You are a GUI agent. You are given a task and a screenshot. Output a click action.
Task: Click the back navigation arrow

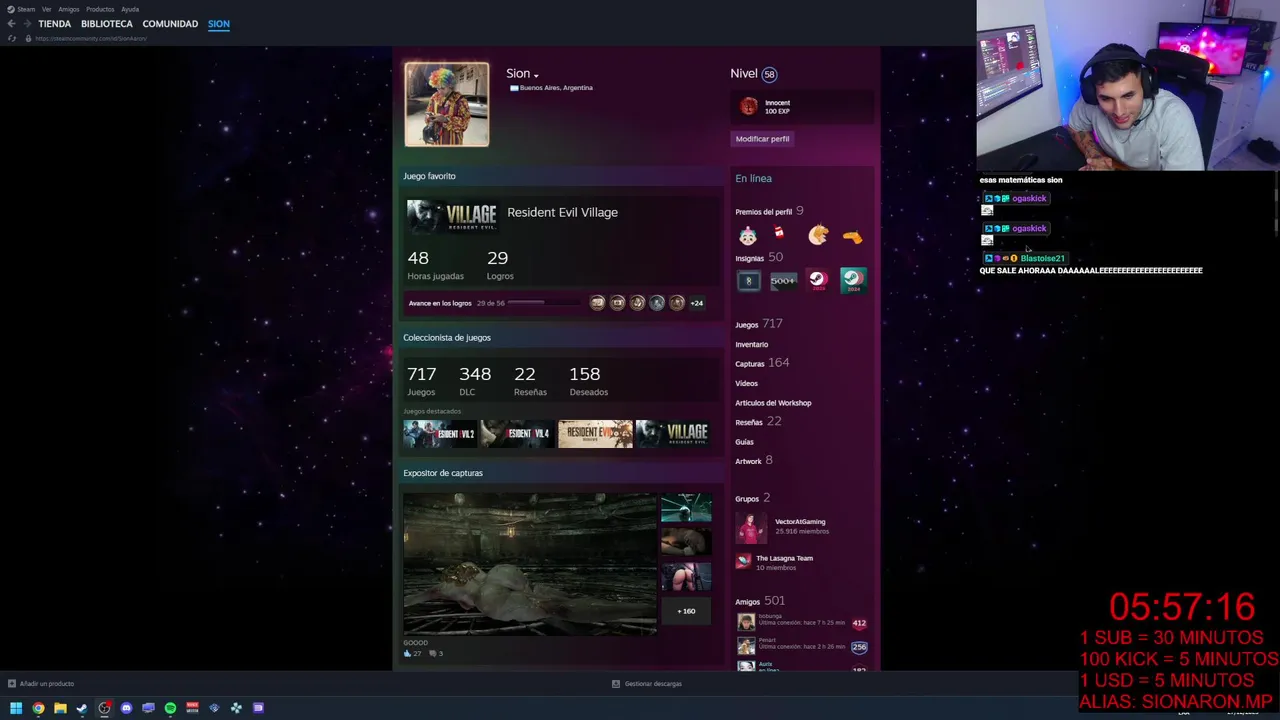[11, 24]
